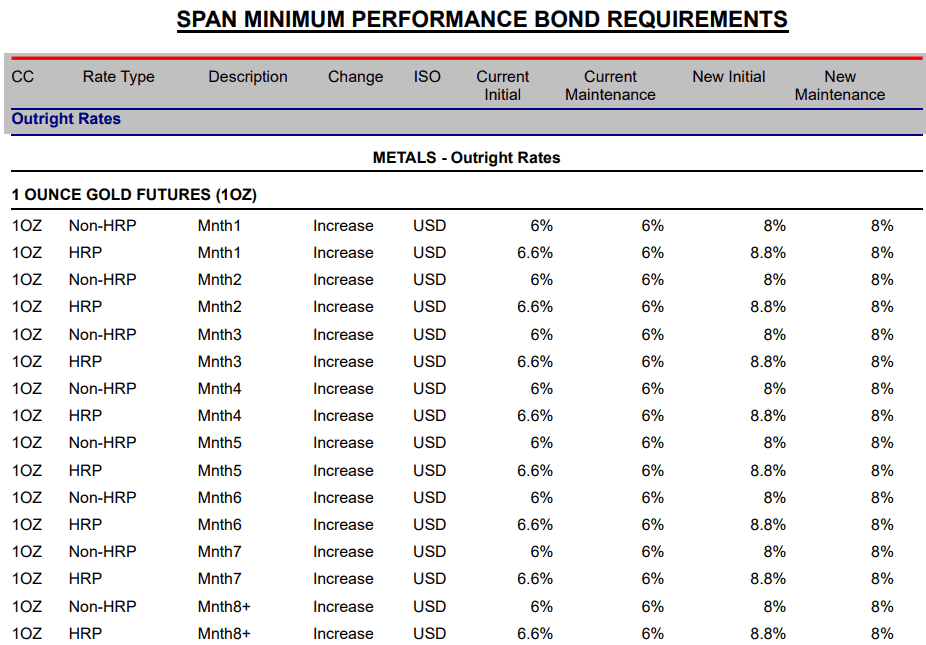Click the Change column header
Viewport: 926px width, 645px height.
click(356, 77)
